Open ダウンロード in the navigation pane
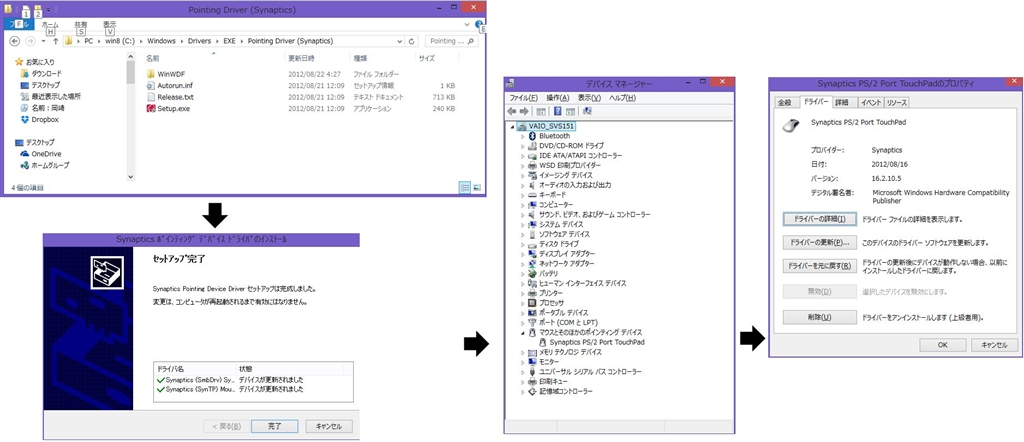This screenshot has width=1024, height=442. [x=46, y=74]
